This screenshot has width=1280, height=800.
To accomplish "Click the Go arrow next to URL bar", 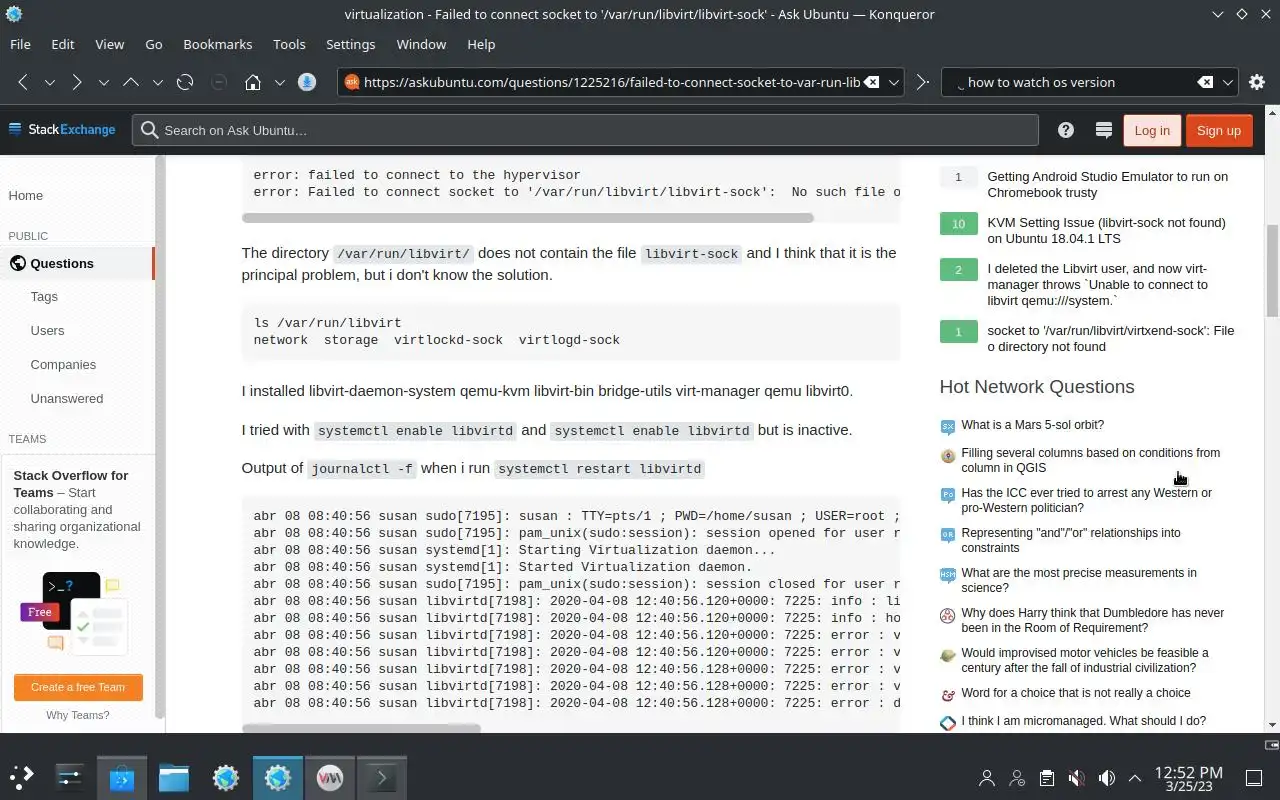I will (923, 82).
